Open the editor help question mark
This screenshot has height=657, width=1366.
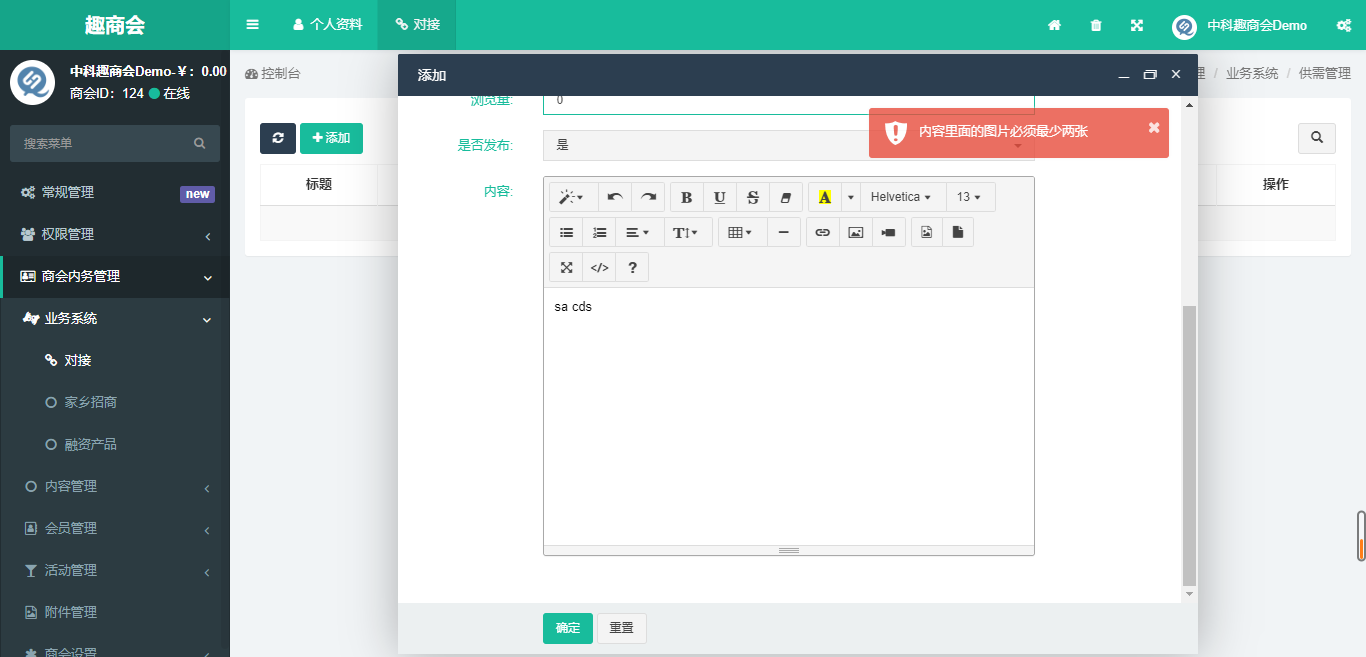coord(632,267)
